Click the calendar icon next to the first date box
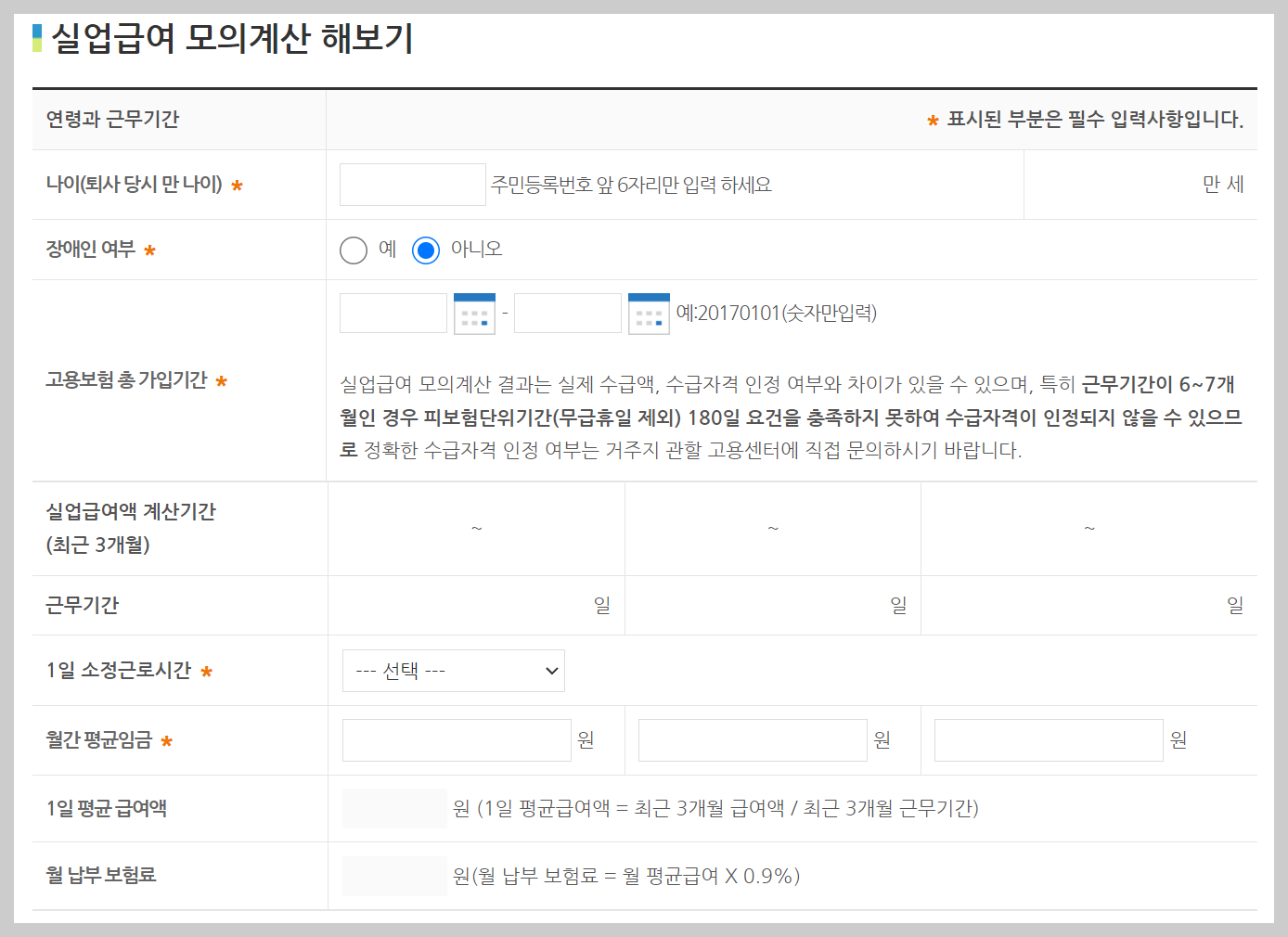Image resolution: width=1288 pixels, height=937 pixels. tap(474, 313)
